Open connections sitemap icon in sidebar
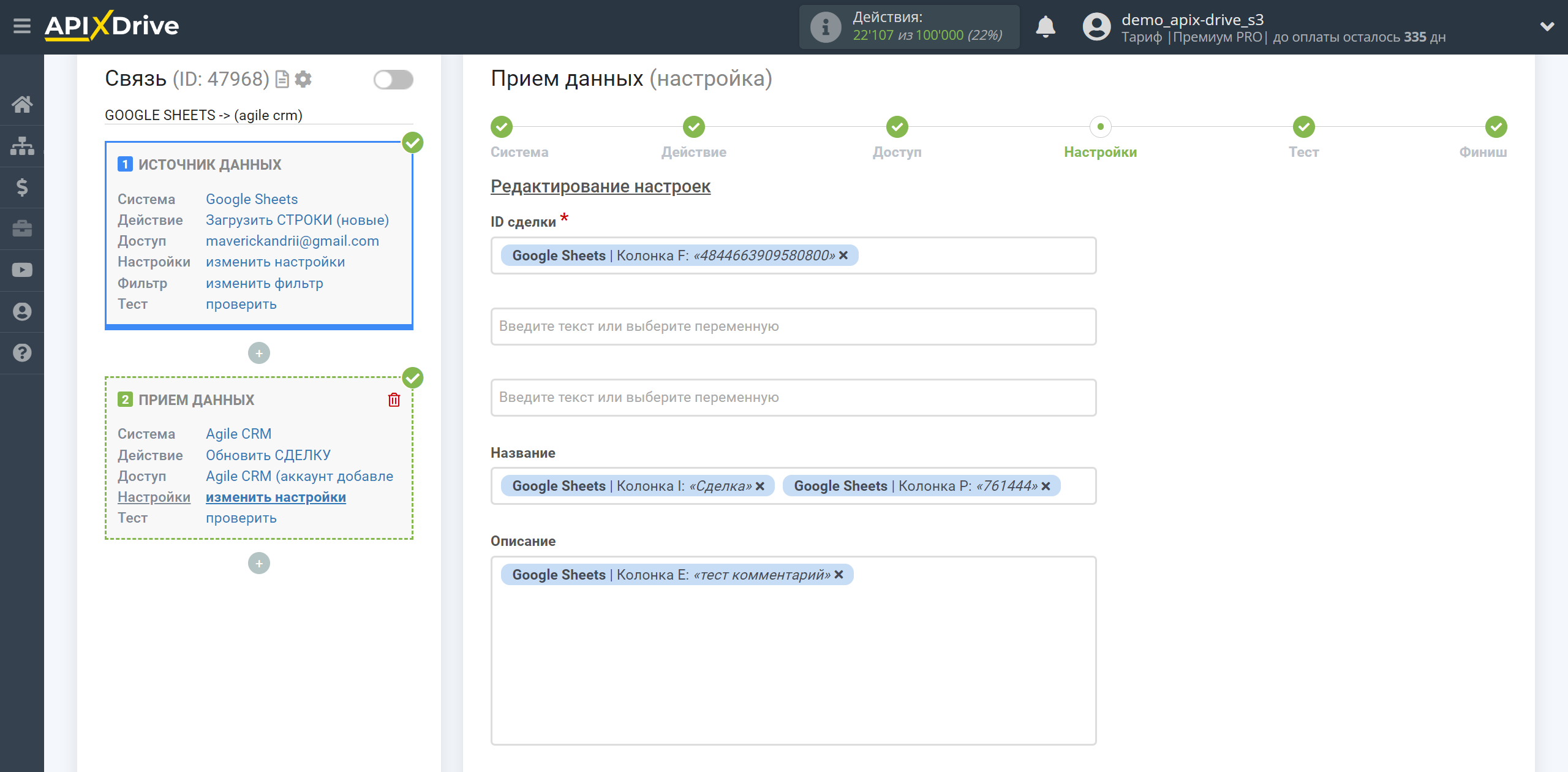Image resolution: width=1568 pixels, height=772 pixels. point(22,146)
